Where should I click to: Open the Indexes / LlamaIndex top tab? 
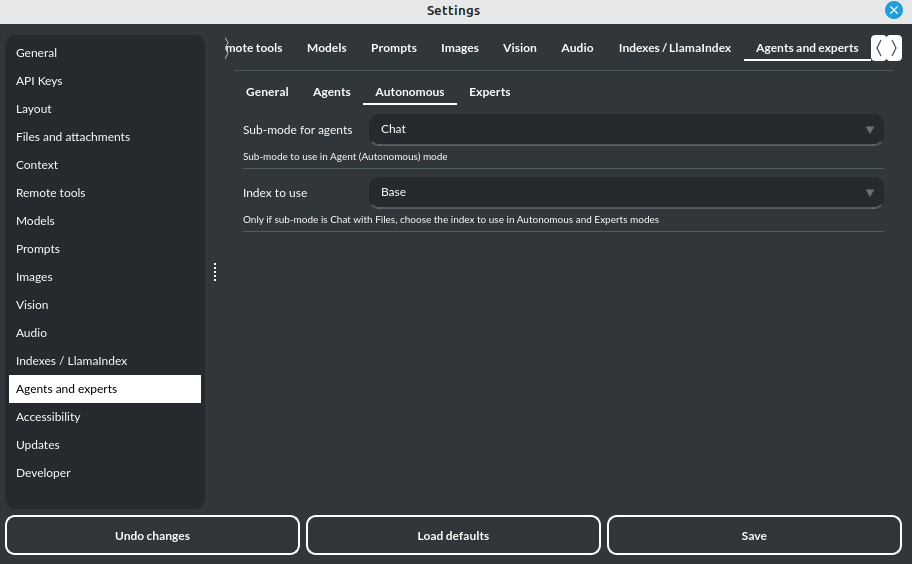[675, 48]
